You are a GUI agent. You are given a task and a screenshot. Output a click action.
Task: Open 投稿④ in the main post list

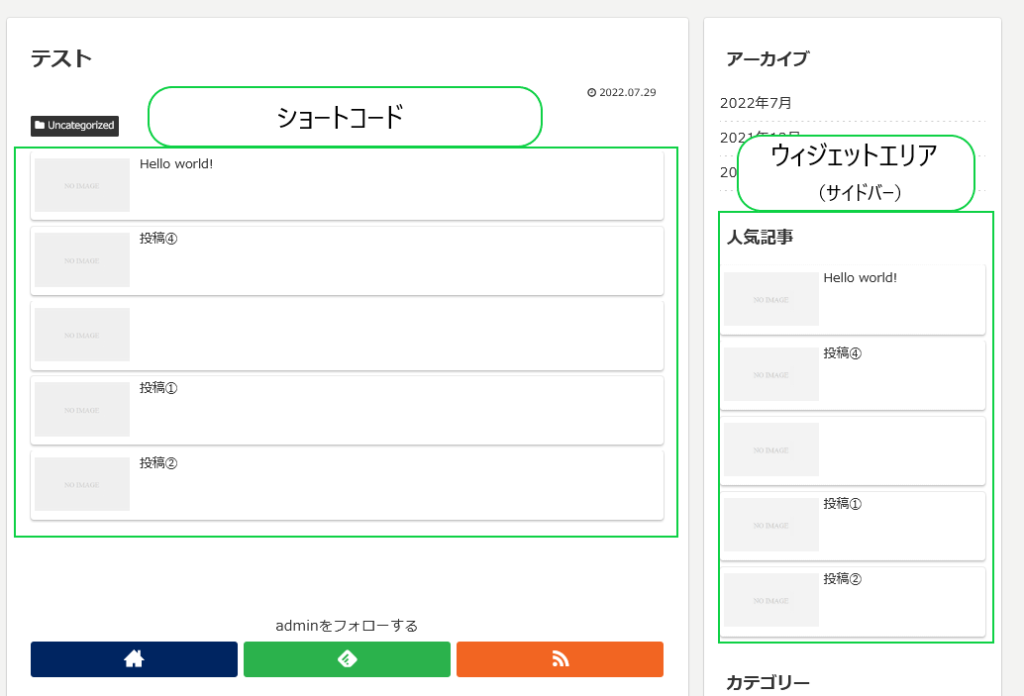pyautogui.click(x=158, y=239)
